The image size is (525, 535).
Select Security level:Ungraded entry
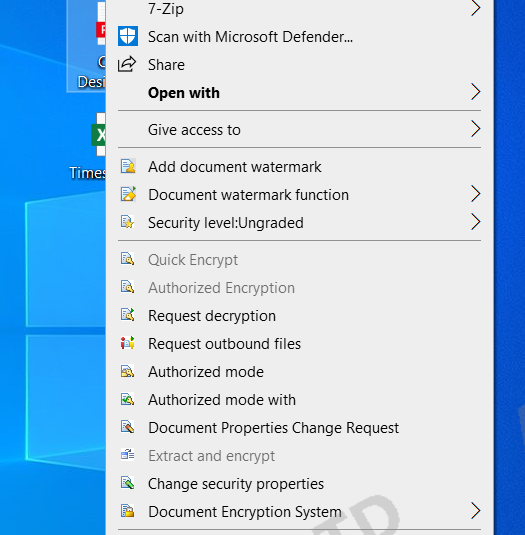click(300, 222)
